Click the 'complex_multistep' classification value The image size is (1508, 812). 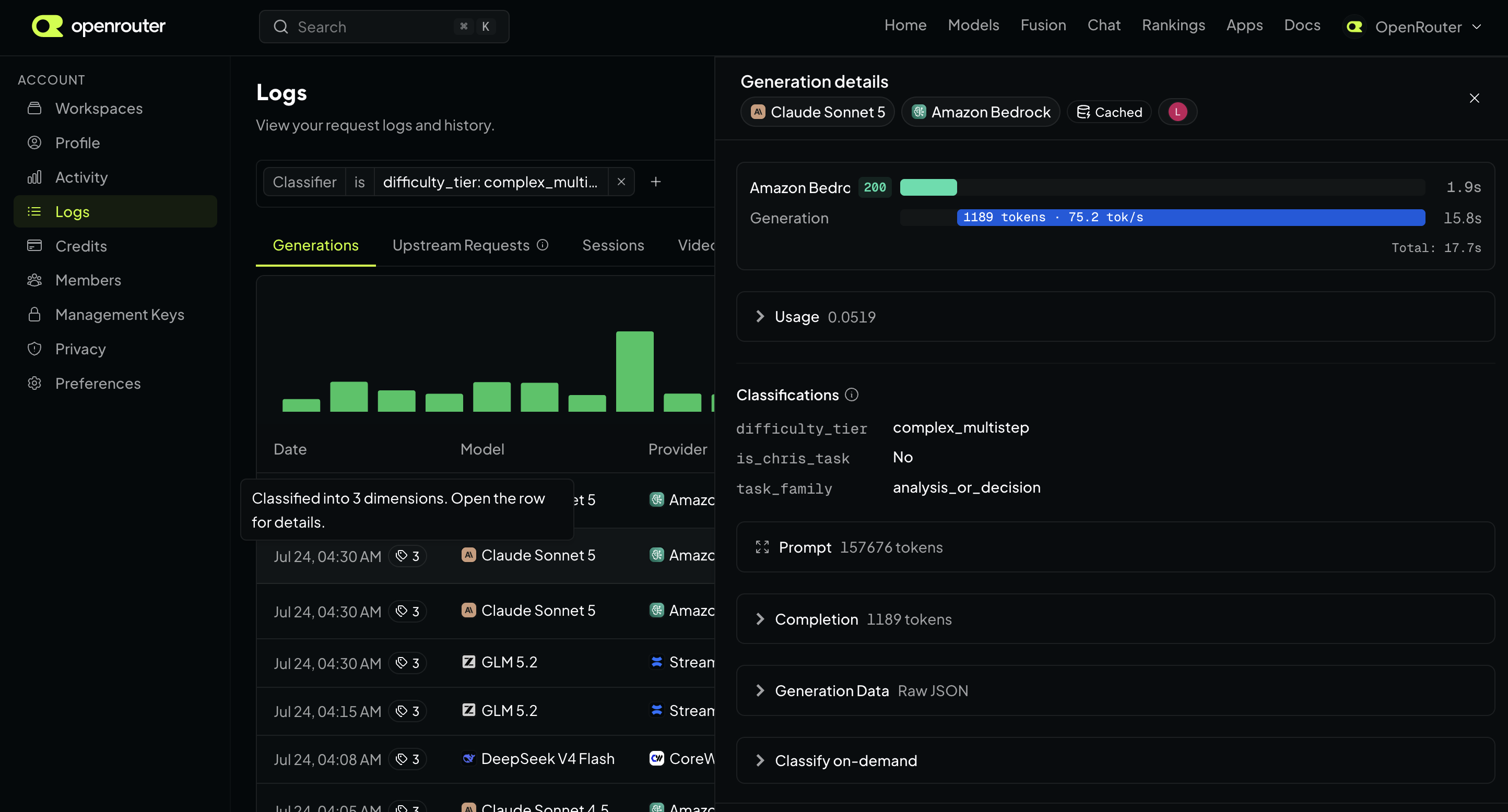pos(961,427)
